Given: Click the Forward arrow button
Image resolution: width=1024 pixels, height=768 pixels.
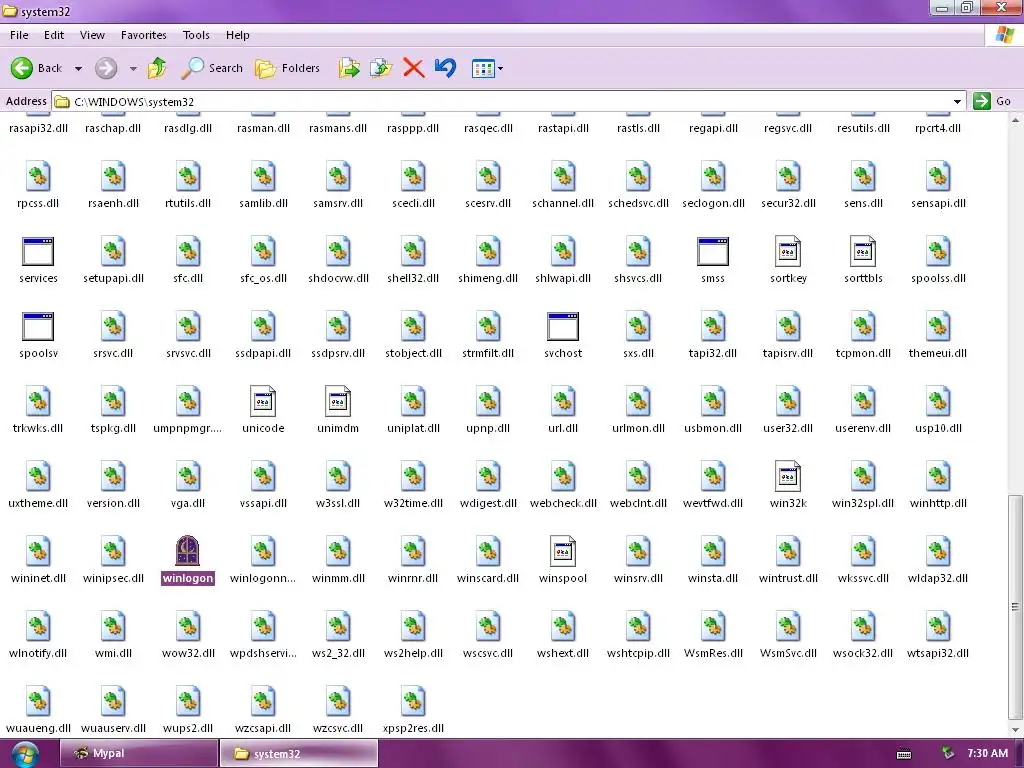Looking at the screenshot, I should click(x=106, y=68).
